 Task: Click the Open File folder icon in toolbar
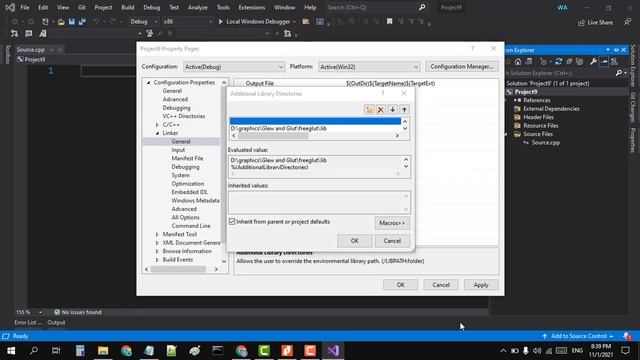61,22
